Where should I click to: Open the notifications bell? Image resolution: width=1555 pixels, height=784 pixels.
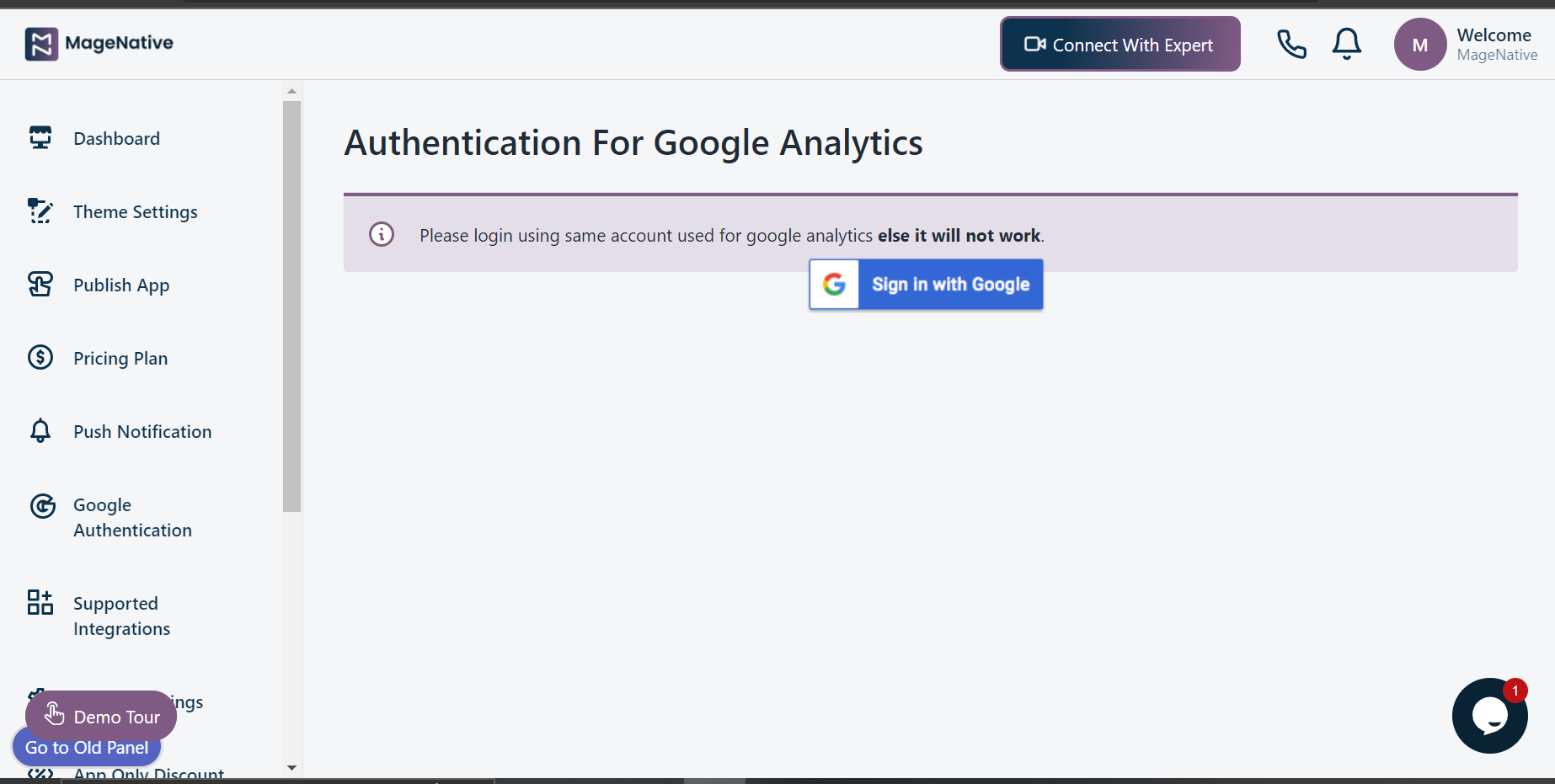(x=1347, y=44)
